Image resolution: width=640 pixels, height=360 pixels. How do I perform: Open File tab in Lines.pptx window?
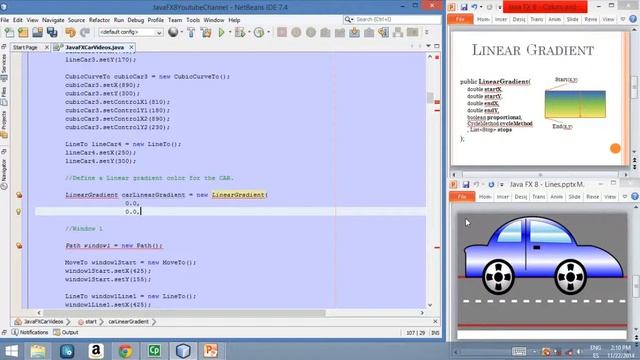tap(462, 197)
